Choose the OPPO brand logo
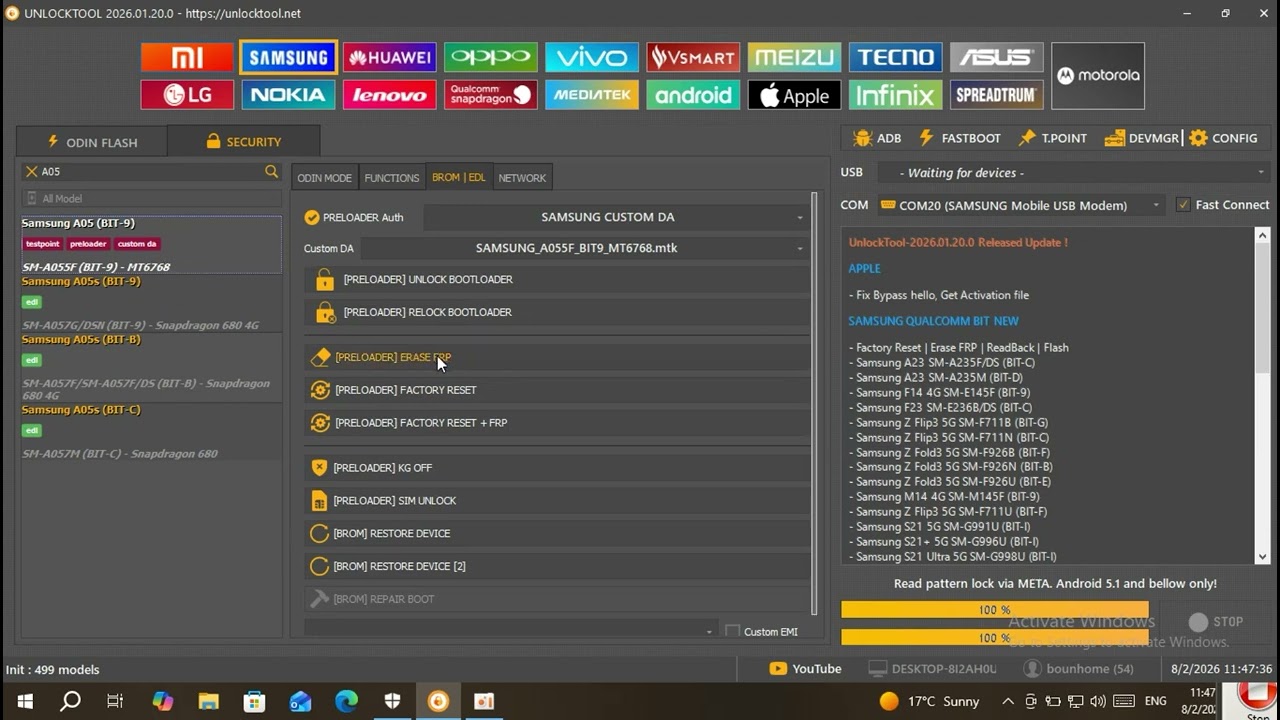 tap(491, 57)
